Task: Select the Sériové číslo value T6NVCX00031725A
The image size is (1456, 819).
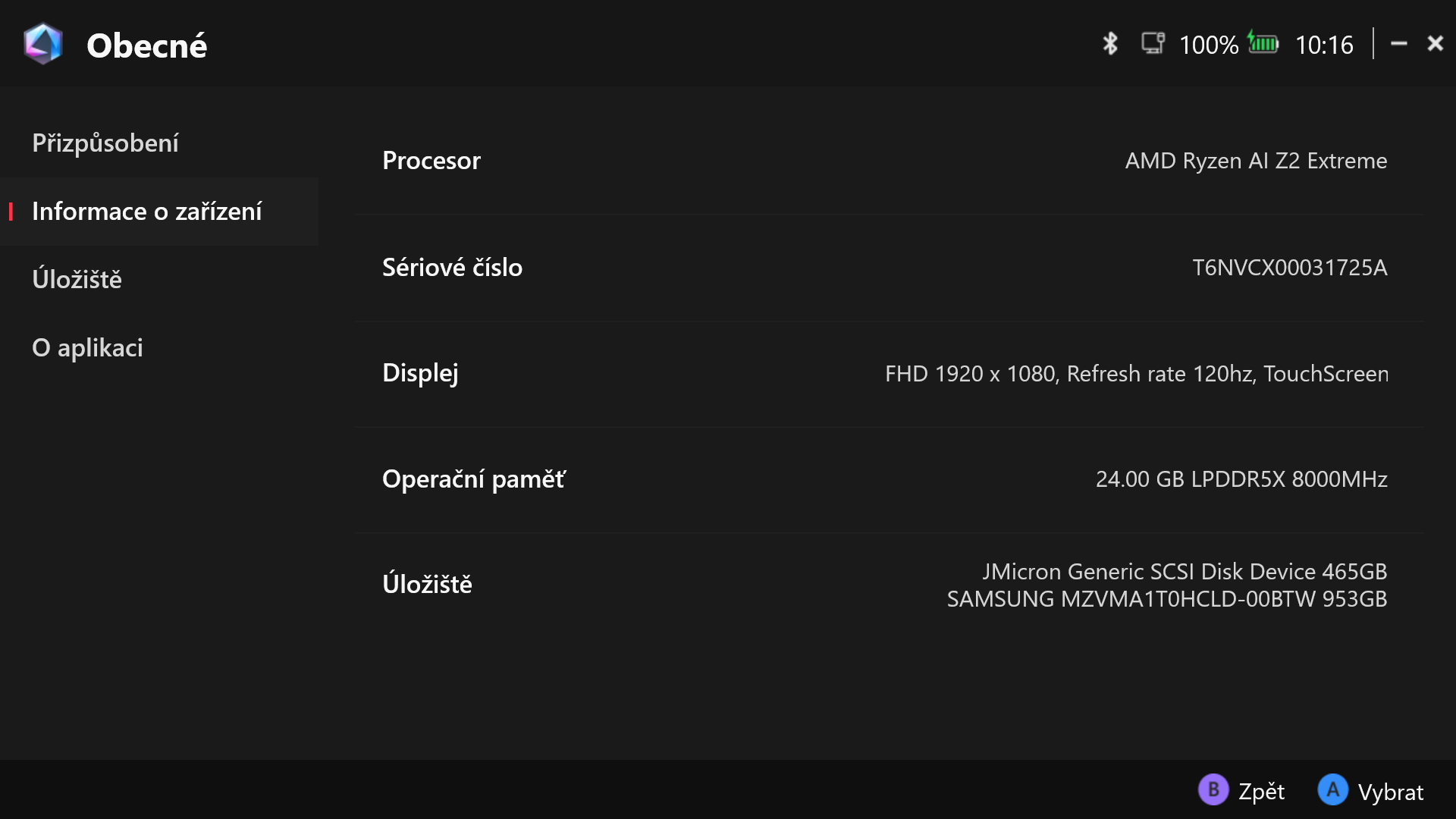Action: [1289, 268]
